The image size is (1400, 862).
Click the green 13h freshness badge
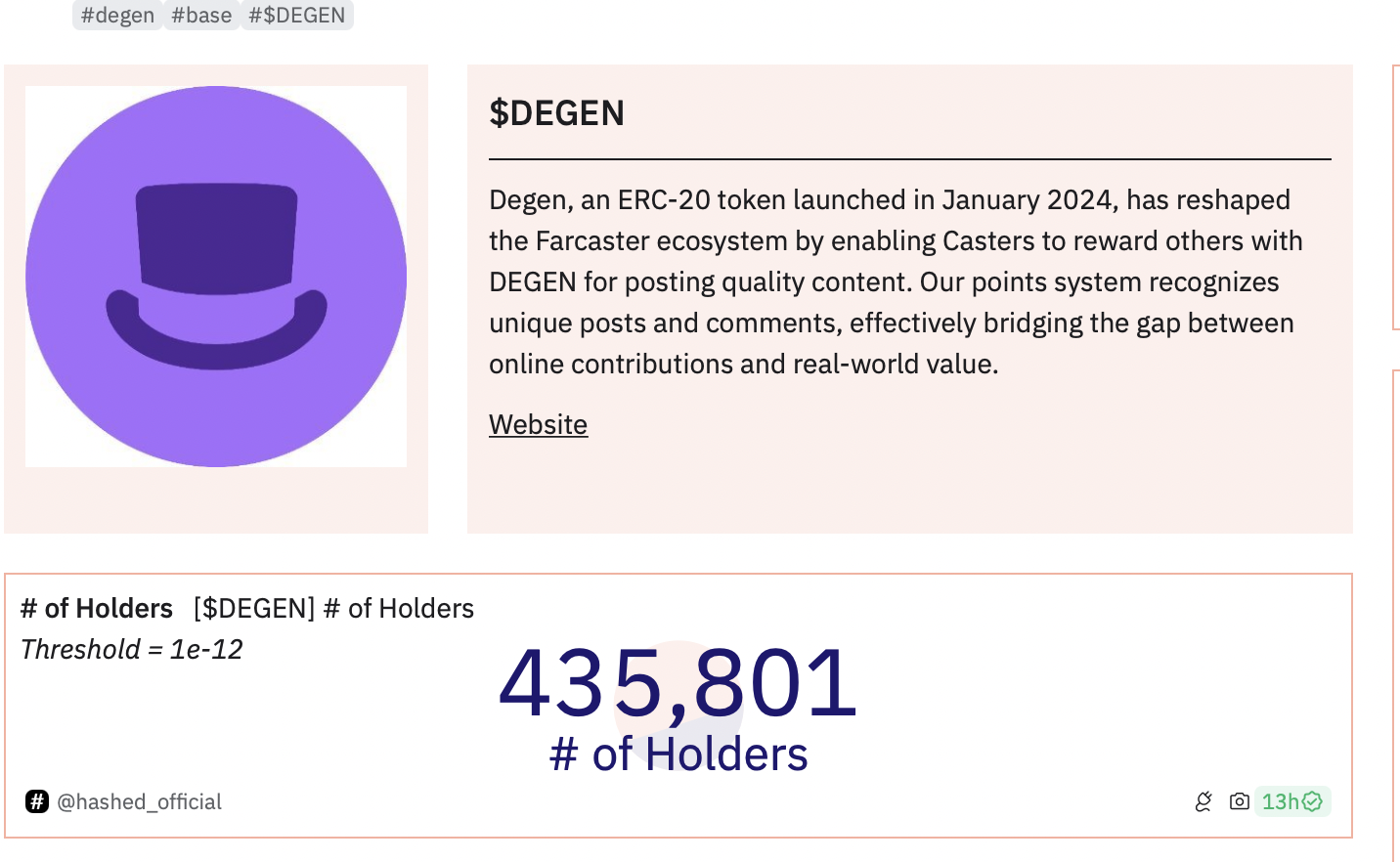1280,801
